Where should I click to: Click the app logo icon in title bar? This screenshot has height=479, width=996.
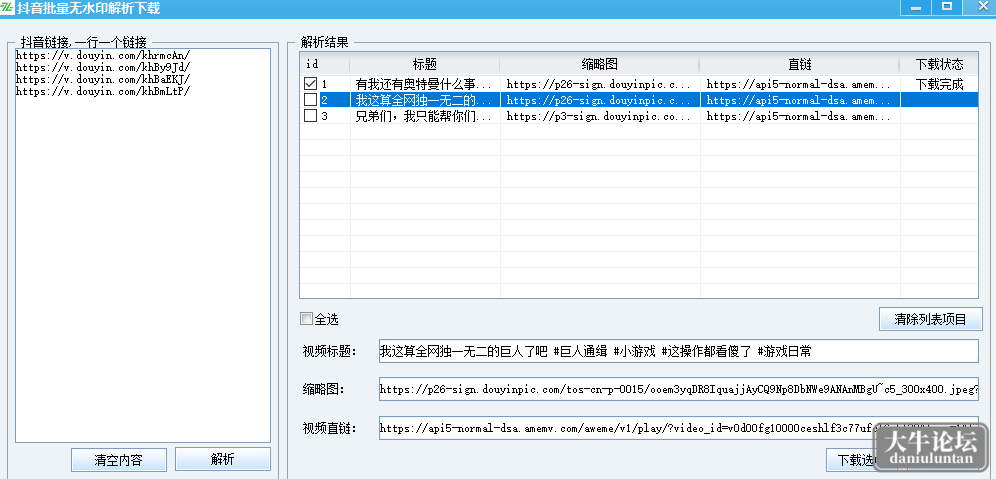[x=7, y=8]
